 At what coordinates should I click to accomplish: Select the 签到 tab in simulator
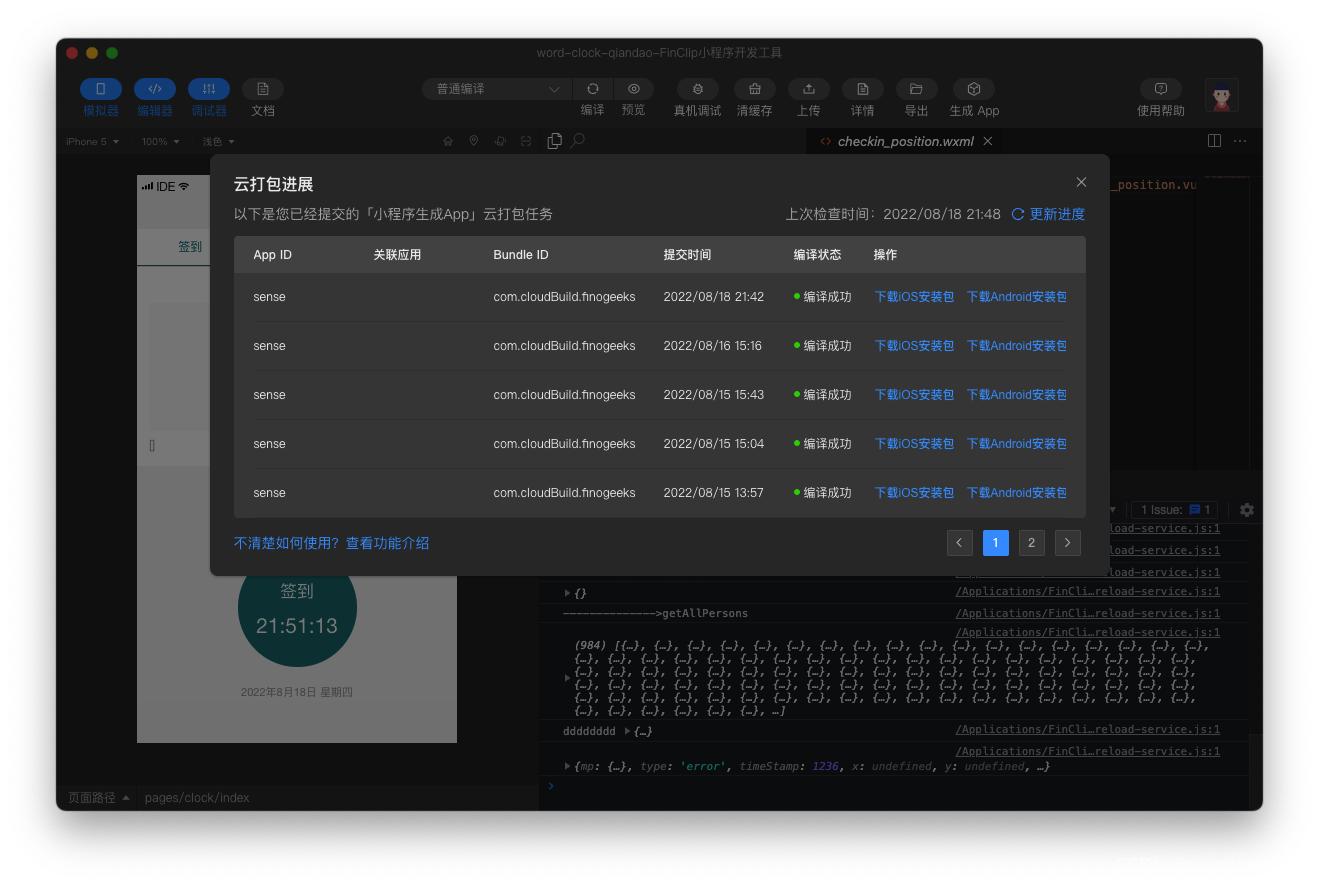pyautogui.click(x=190, y=246)
